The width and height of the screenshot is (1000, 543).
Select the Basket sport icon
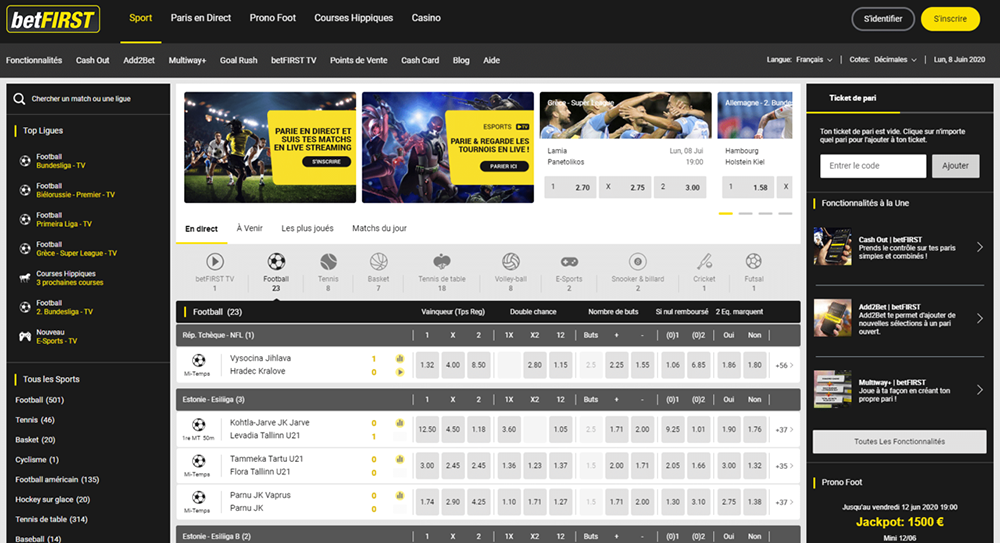(x=378, y=262)
